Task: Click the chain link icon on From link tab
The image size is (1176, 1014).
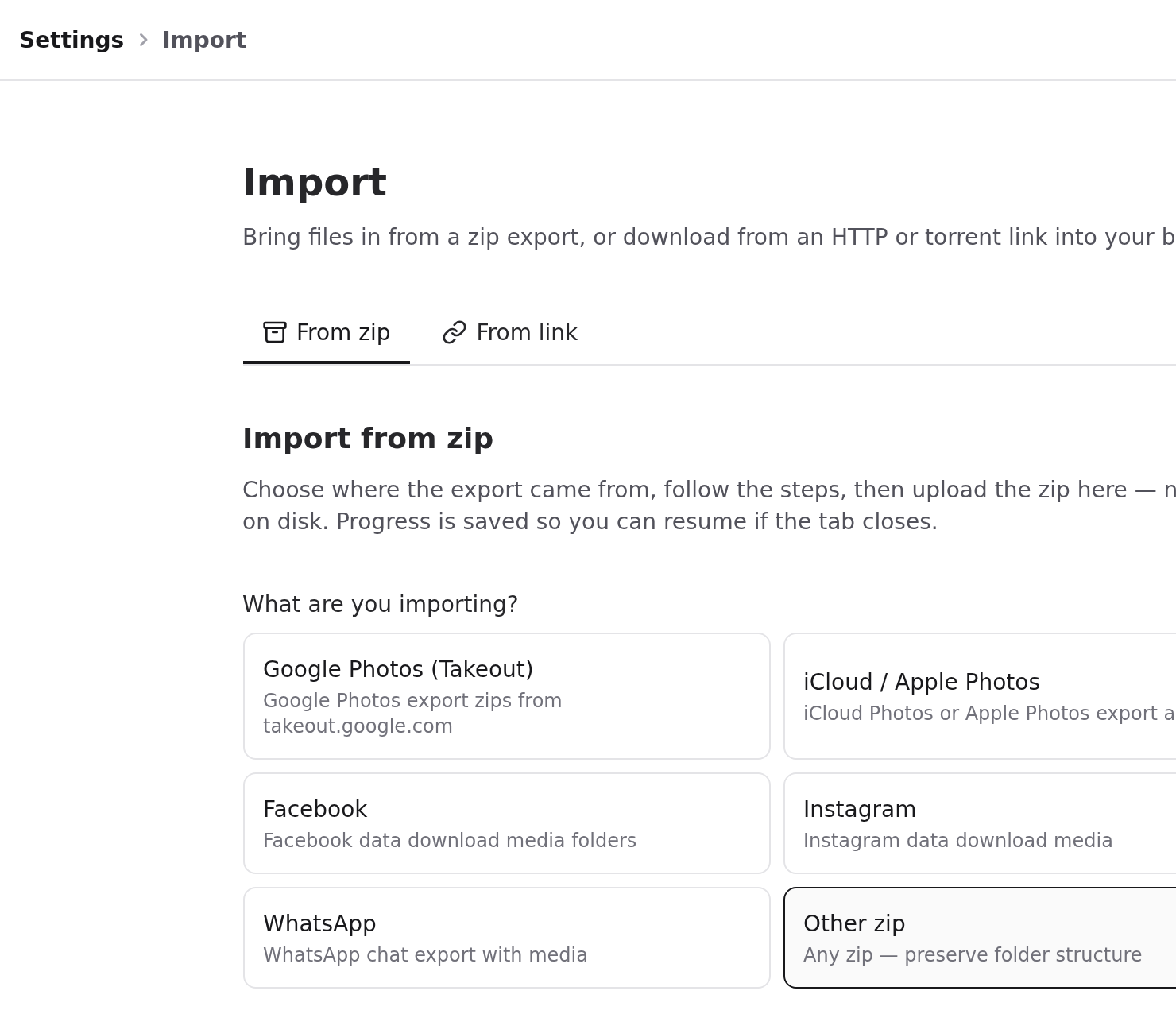Action: click(455, 332)
